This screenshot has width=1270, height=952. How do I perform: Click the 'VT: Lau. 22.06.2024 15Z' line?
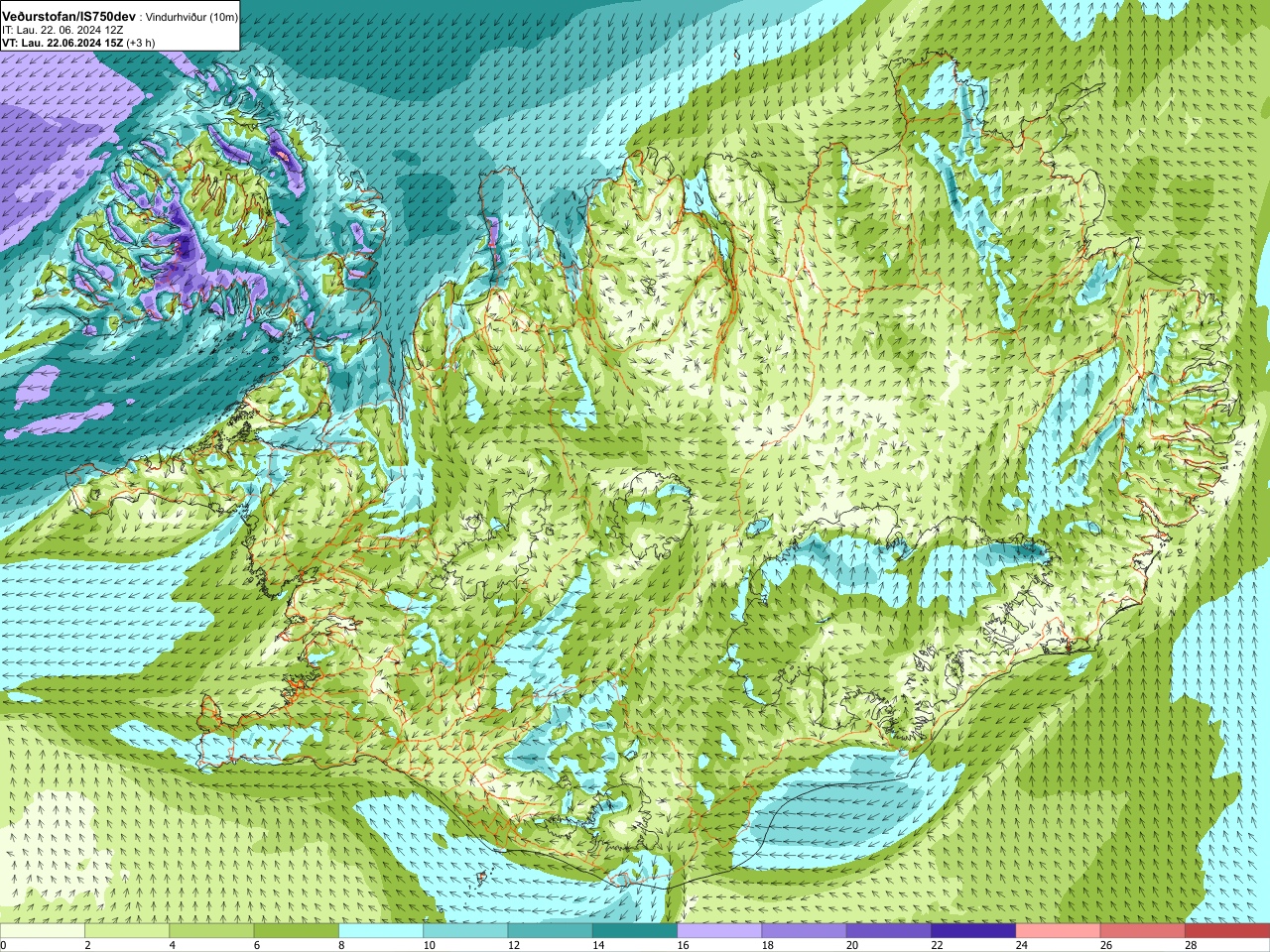coord(62,43)
